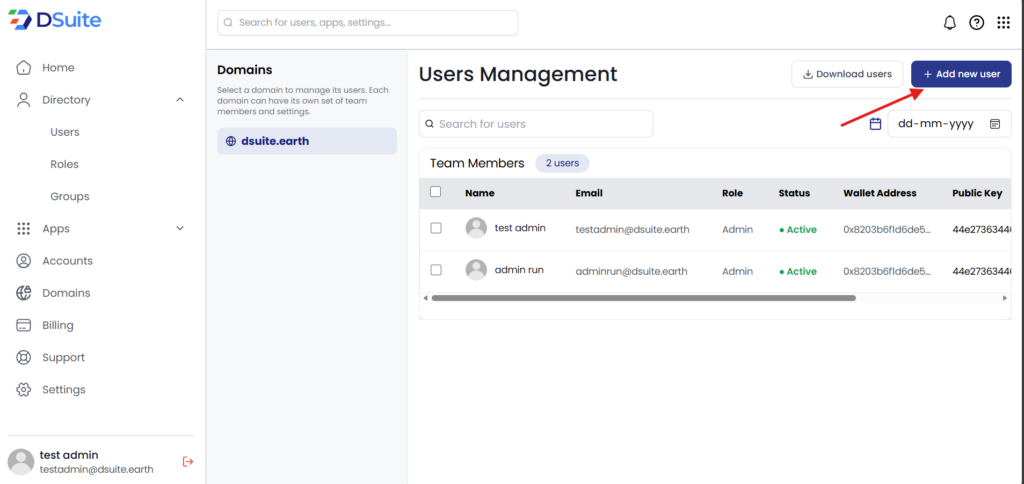
Task: Expand the Apps section in sidebar
Action: click(x=180, y=228)
